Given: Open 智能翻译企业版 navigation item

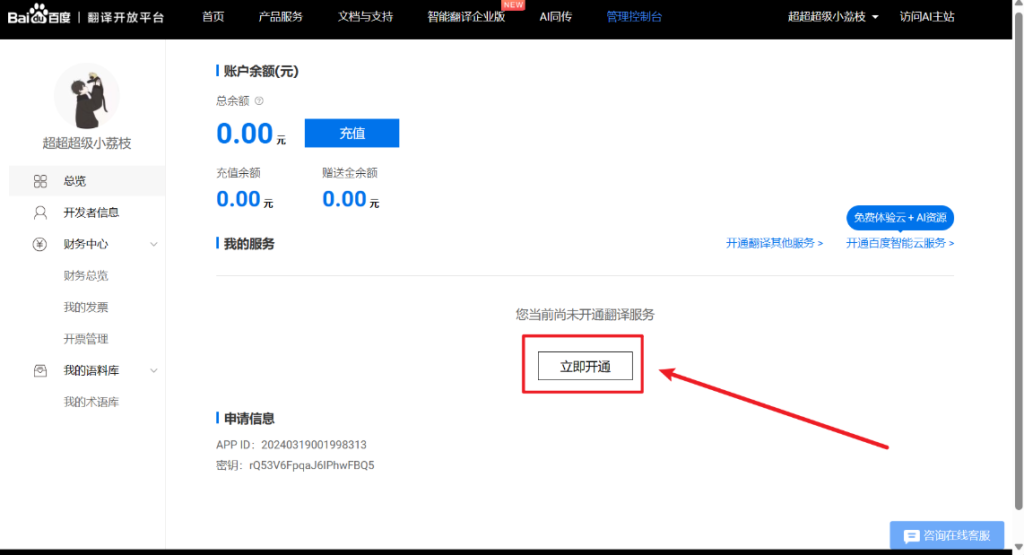Looking at the screenshot, I should pyautogui.click(x=466, y=17).
